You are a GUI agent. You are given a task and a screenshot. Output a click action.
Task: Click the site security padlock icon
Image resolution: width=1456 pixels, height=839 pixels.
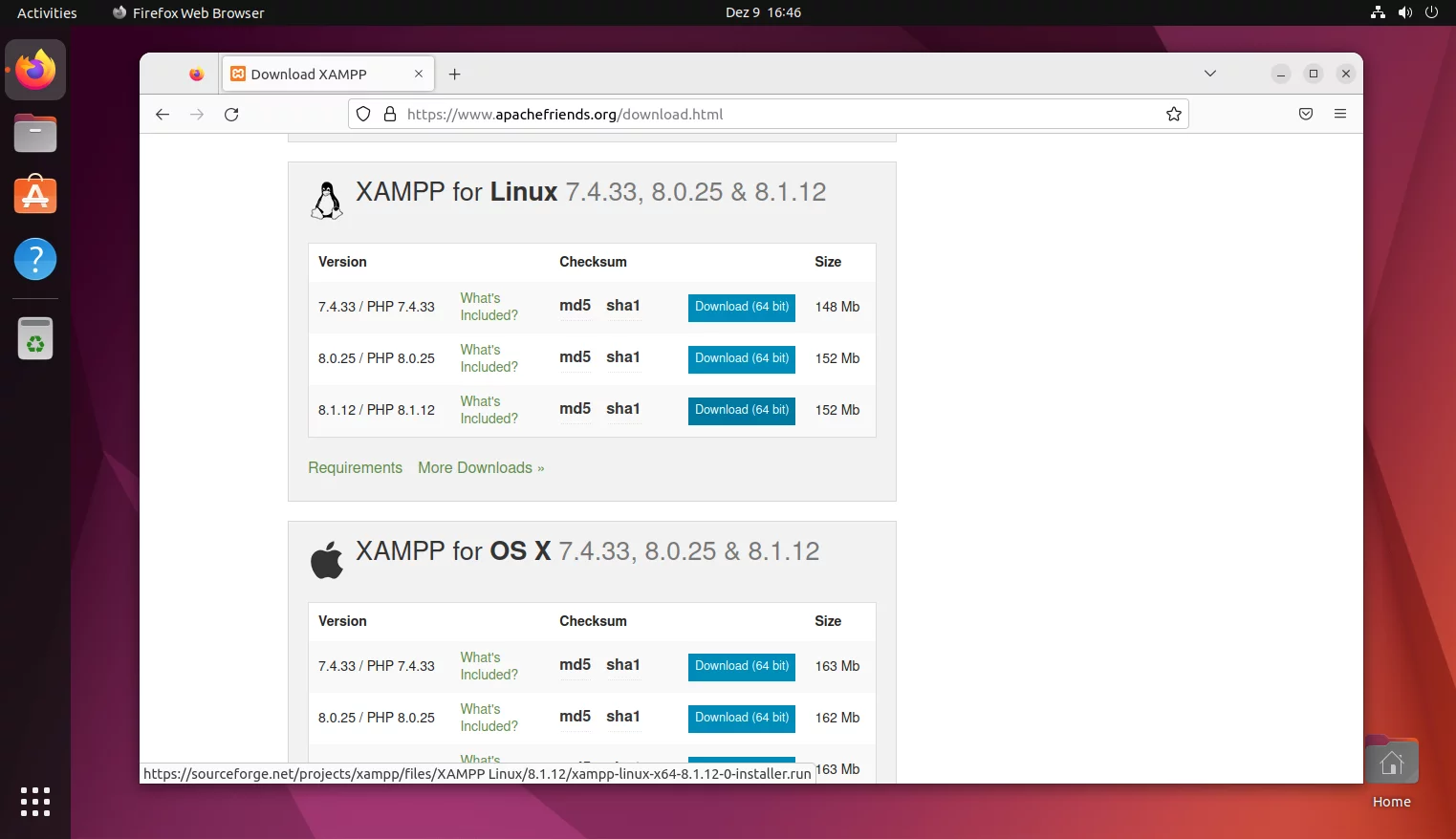(x=390, y=115)
